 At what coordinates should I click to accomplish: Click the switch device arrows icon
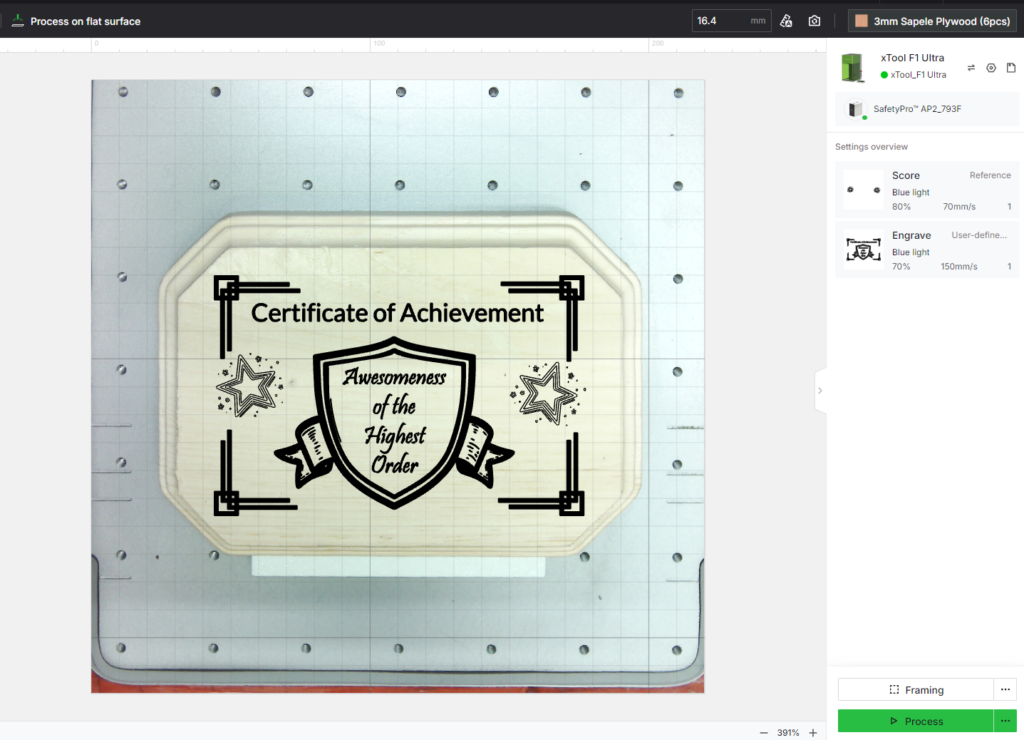[971, 68]
